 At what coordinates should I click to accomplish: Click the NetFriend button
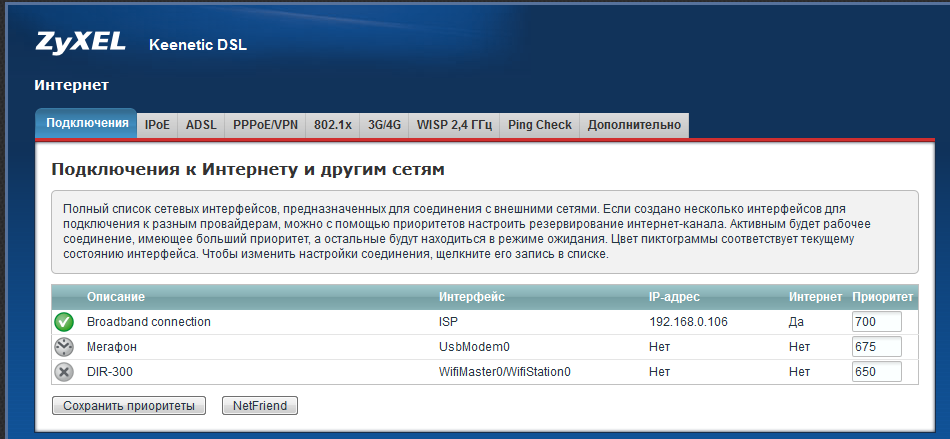tap(259, 406)
